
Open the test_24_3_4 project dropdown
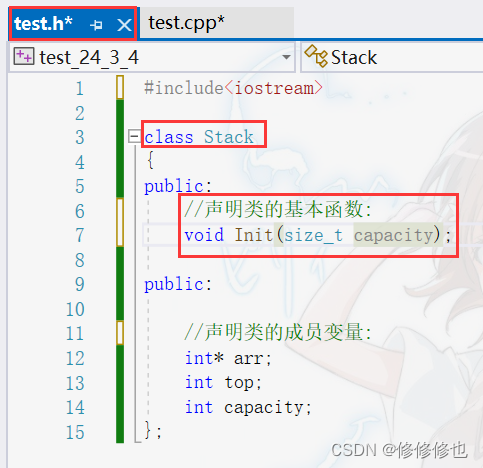pyautogui.click(x=286, y=57)
